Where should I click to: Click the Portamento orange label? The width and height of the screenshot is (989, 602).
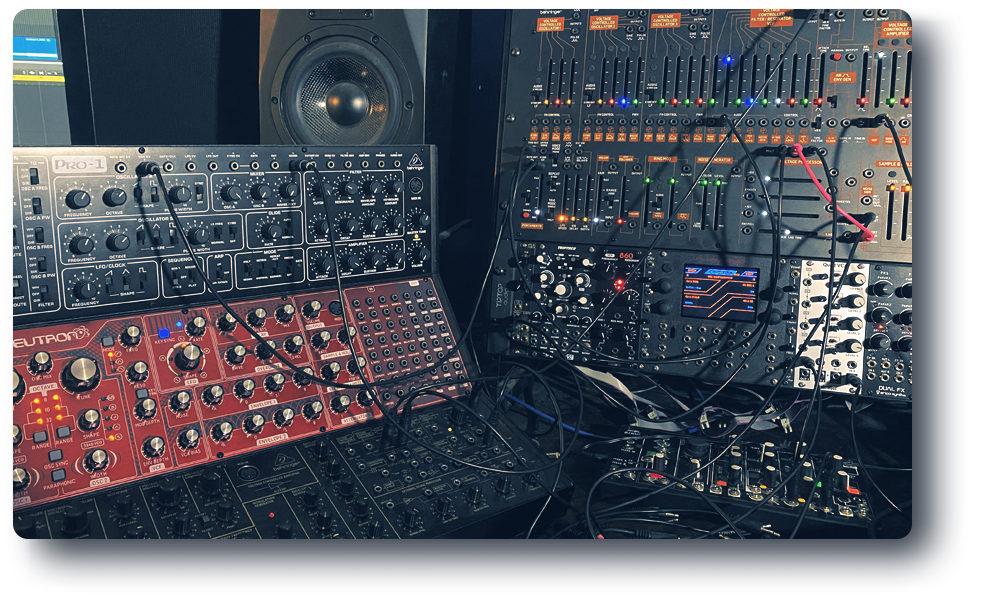(x=531, y=225)
